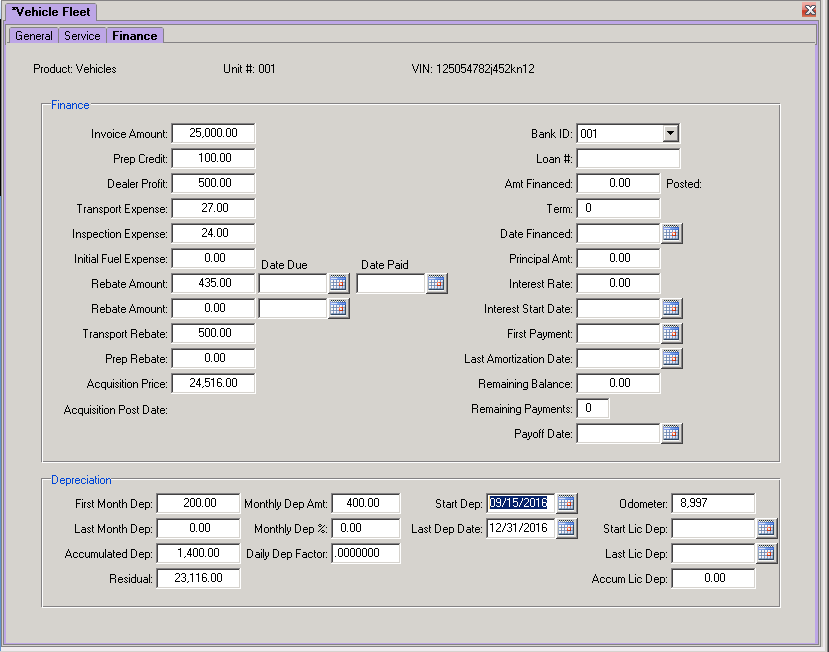Click the Accum Lic Dep field
The width and height of the screenshot is (829, 652).
(713, 578)
